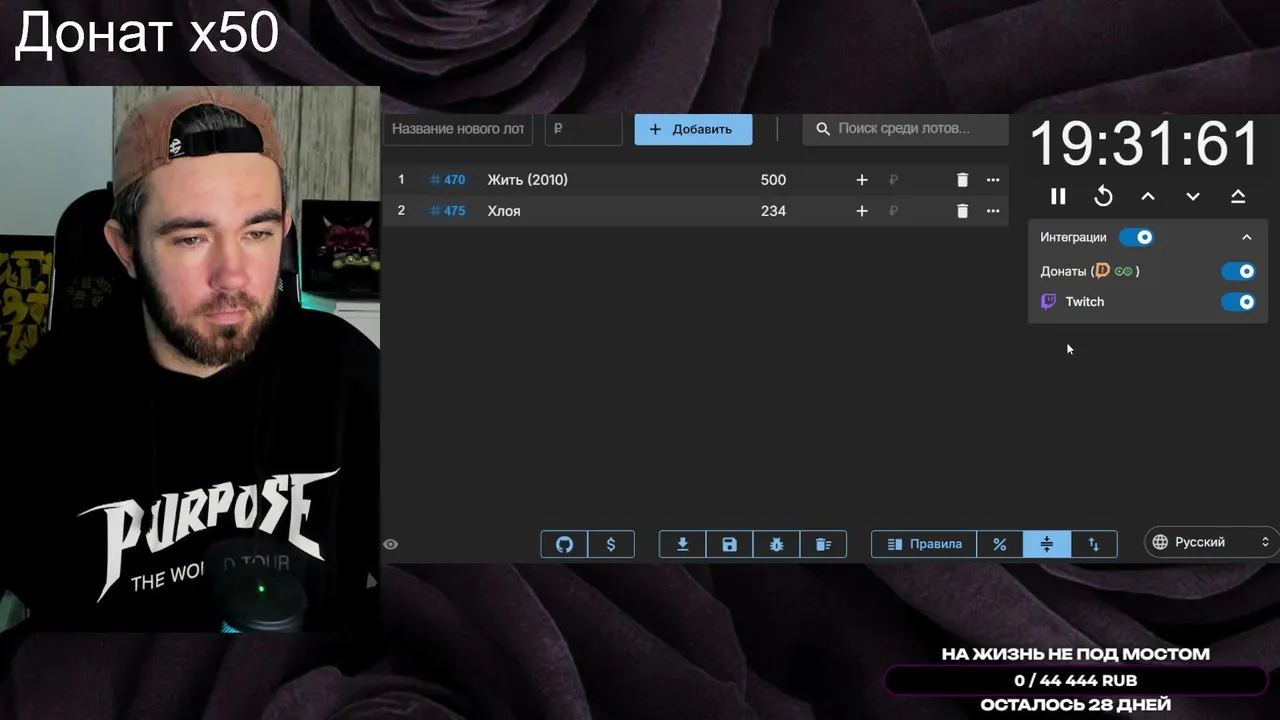Click the #475 lot ID tag
The width and height of the screenshot is (1280, 720).
[448, 211]
